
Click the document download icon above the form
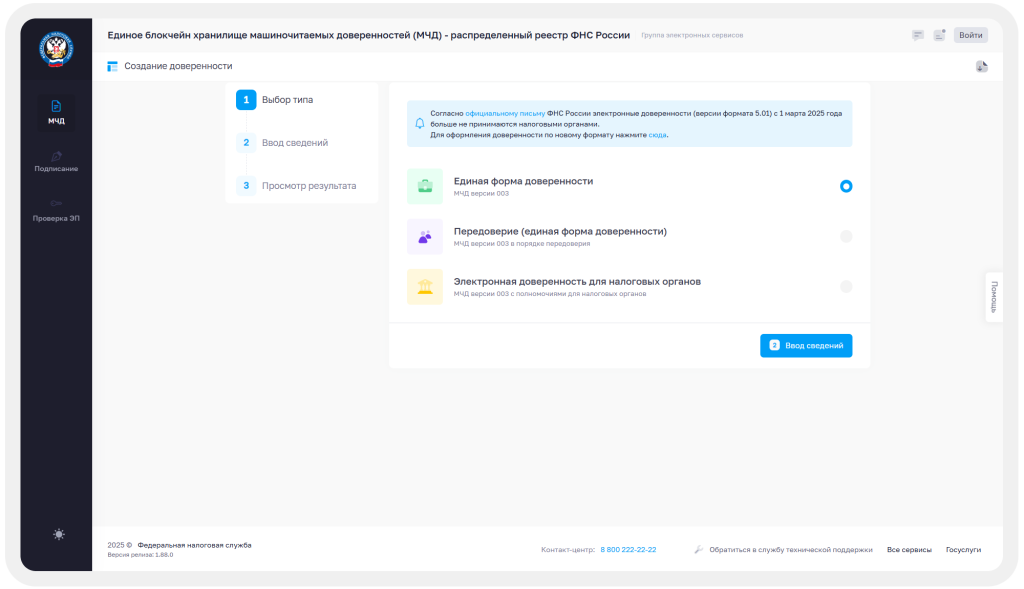[x=982, y=65]
